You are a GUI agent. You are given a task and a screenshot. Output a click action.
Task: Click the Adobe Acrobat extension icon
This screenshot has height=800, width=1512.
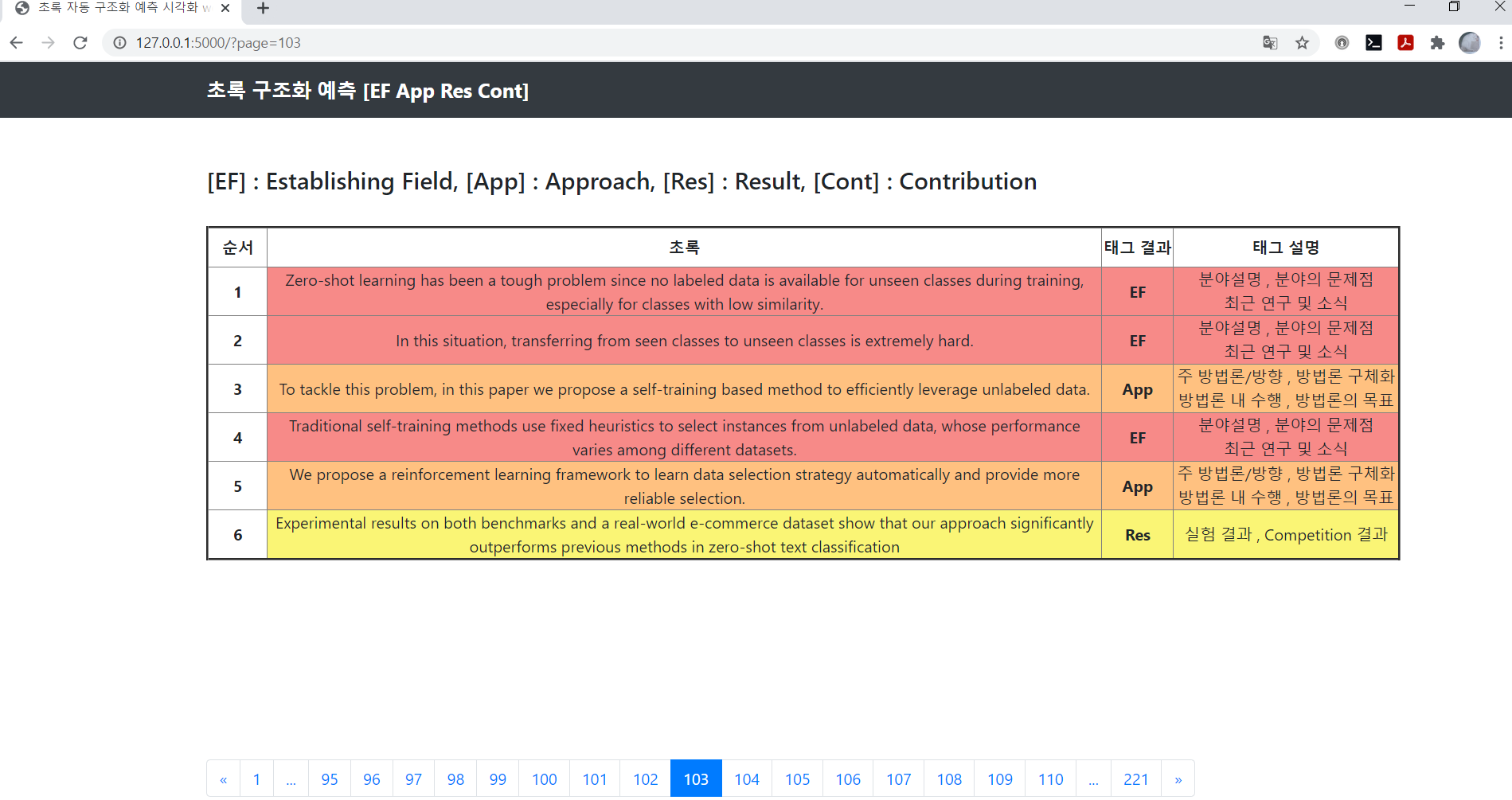(x=1405, y=43)
